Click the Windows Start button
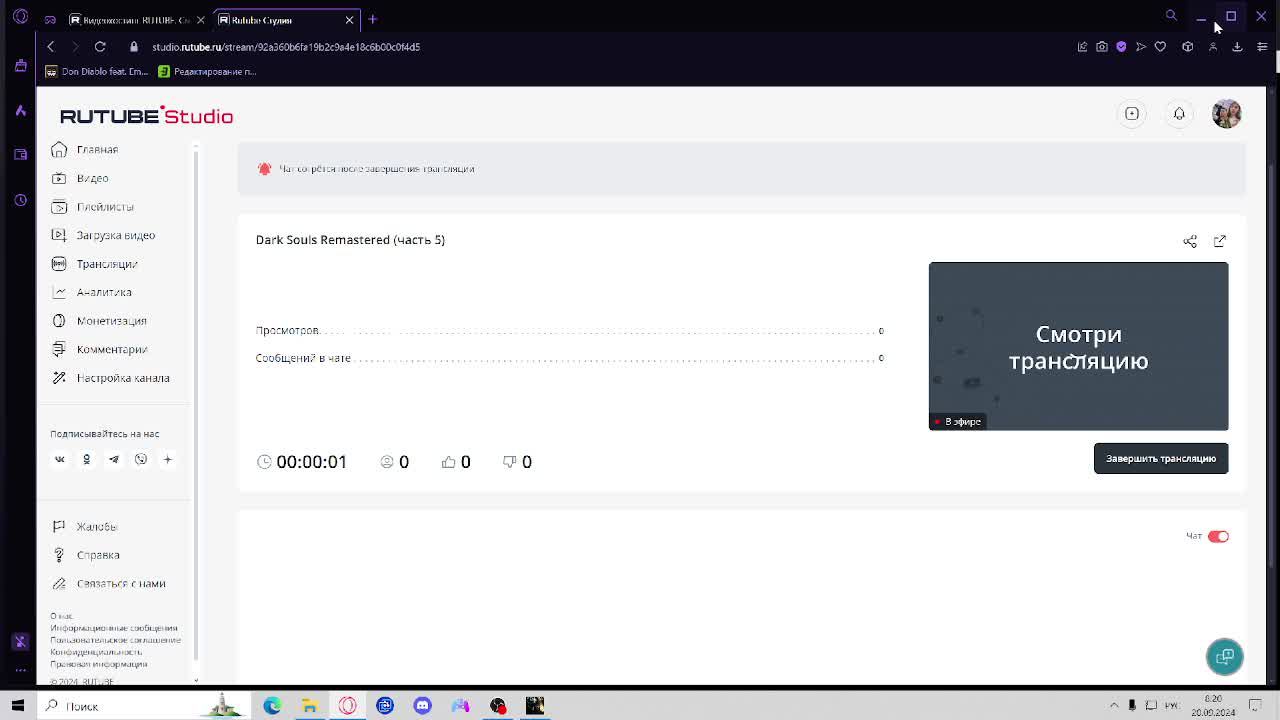 (x=17, y=706)
